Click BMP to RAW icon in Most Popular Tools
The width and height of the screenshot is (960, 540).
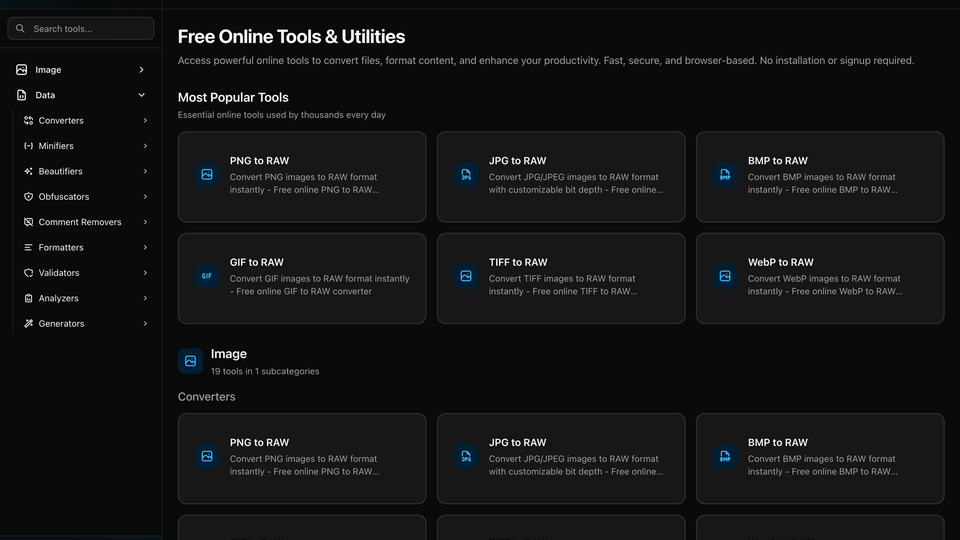pos(725,174)
